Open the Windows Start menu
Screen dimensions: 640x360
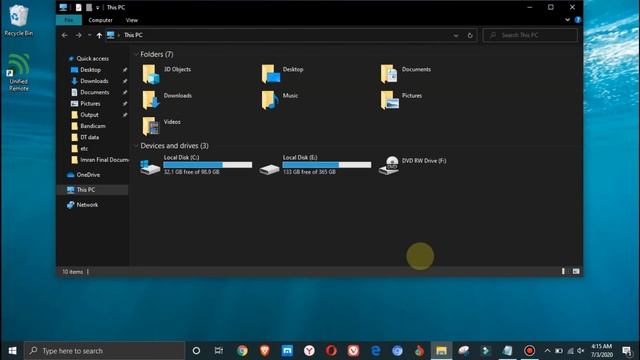(x=12, y=351)
